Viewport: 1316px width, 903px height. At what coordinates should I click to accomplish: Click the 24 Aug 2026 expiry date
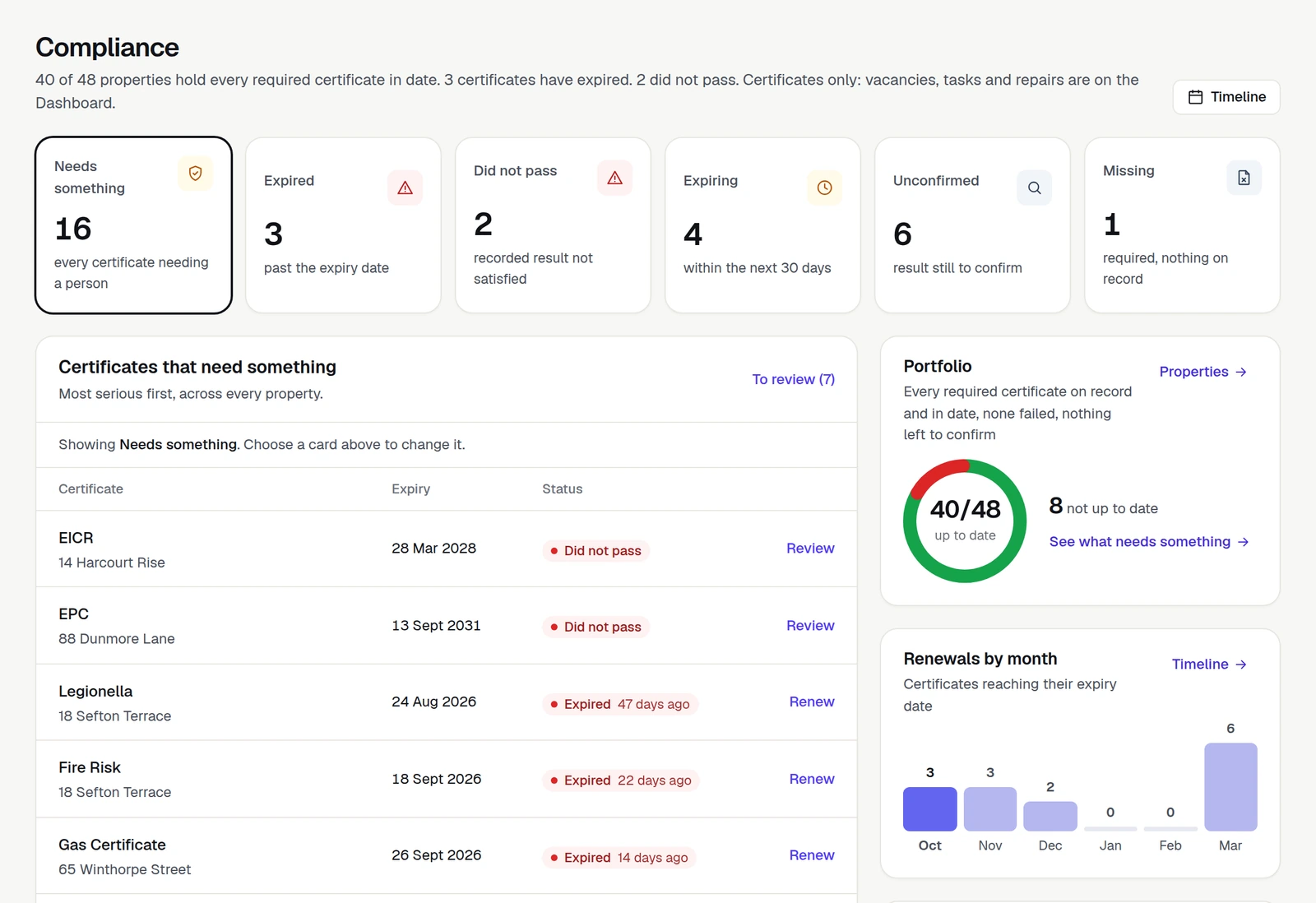point(433,702)
